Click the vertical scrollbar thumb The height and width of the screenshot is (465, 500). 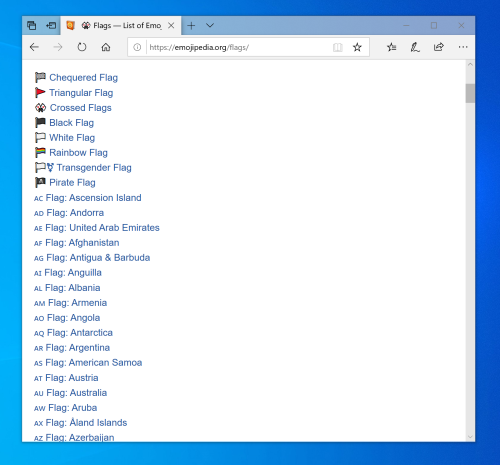[x=470, y=93]
